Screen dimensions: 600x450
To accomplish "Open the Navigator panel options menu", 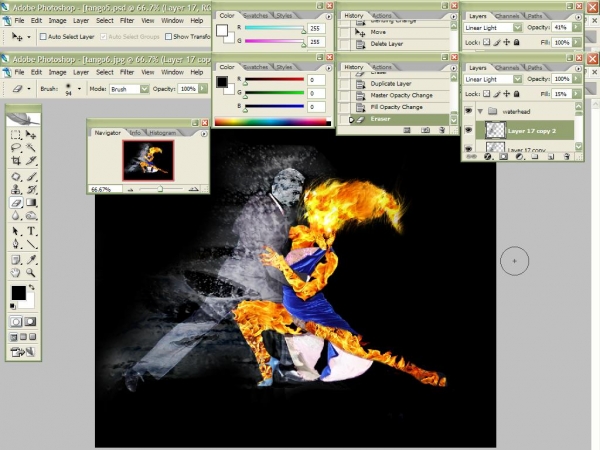I will click(x=204, y=134).
